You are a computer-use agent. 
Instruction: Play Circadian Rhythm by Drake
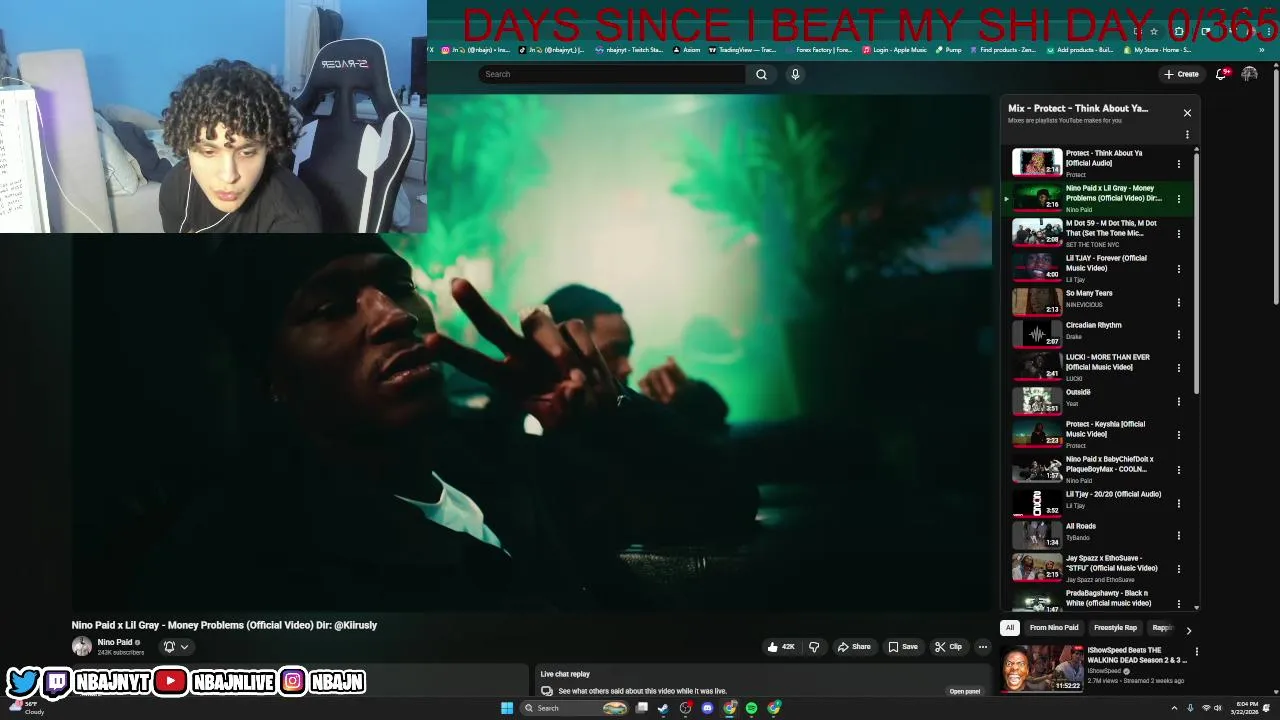[x=1037, y=334]
